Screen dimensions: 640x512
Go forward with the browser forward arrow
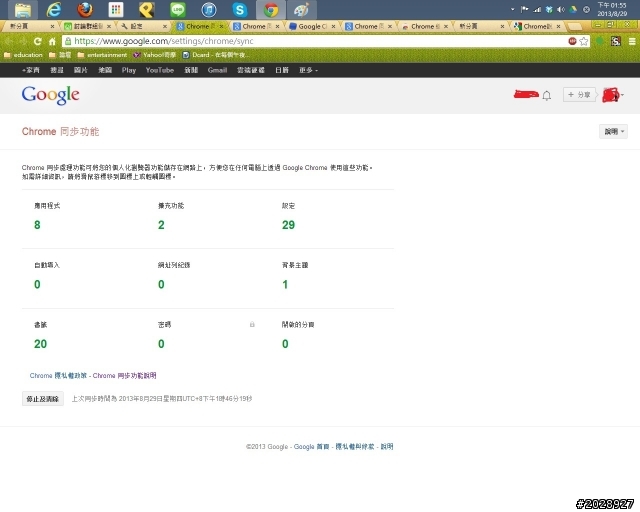click(23, 41)
